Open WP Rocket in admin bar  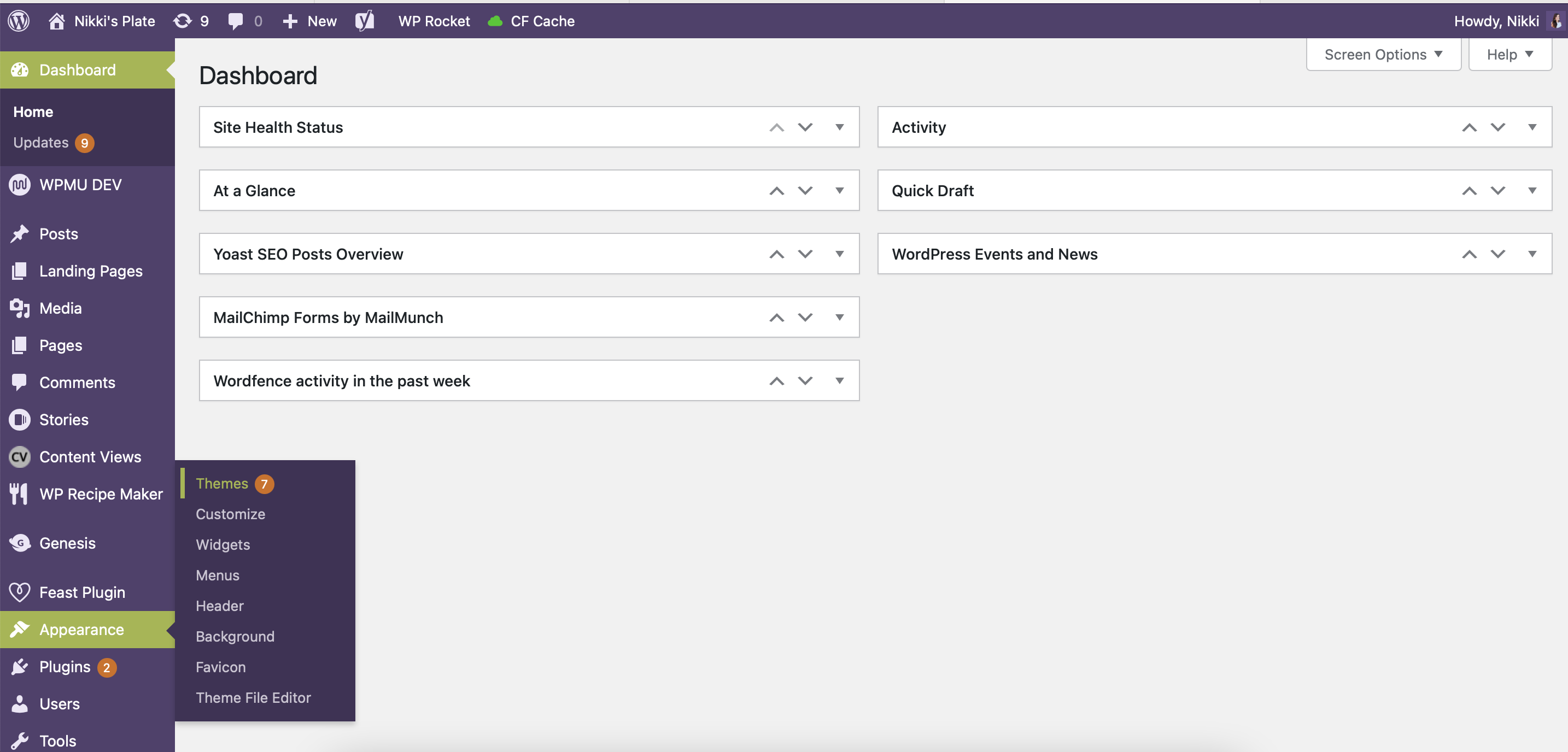pos(434,21)
